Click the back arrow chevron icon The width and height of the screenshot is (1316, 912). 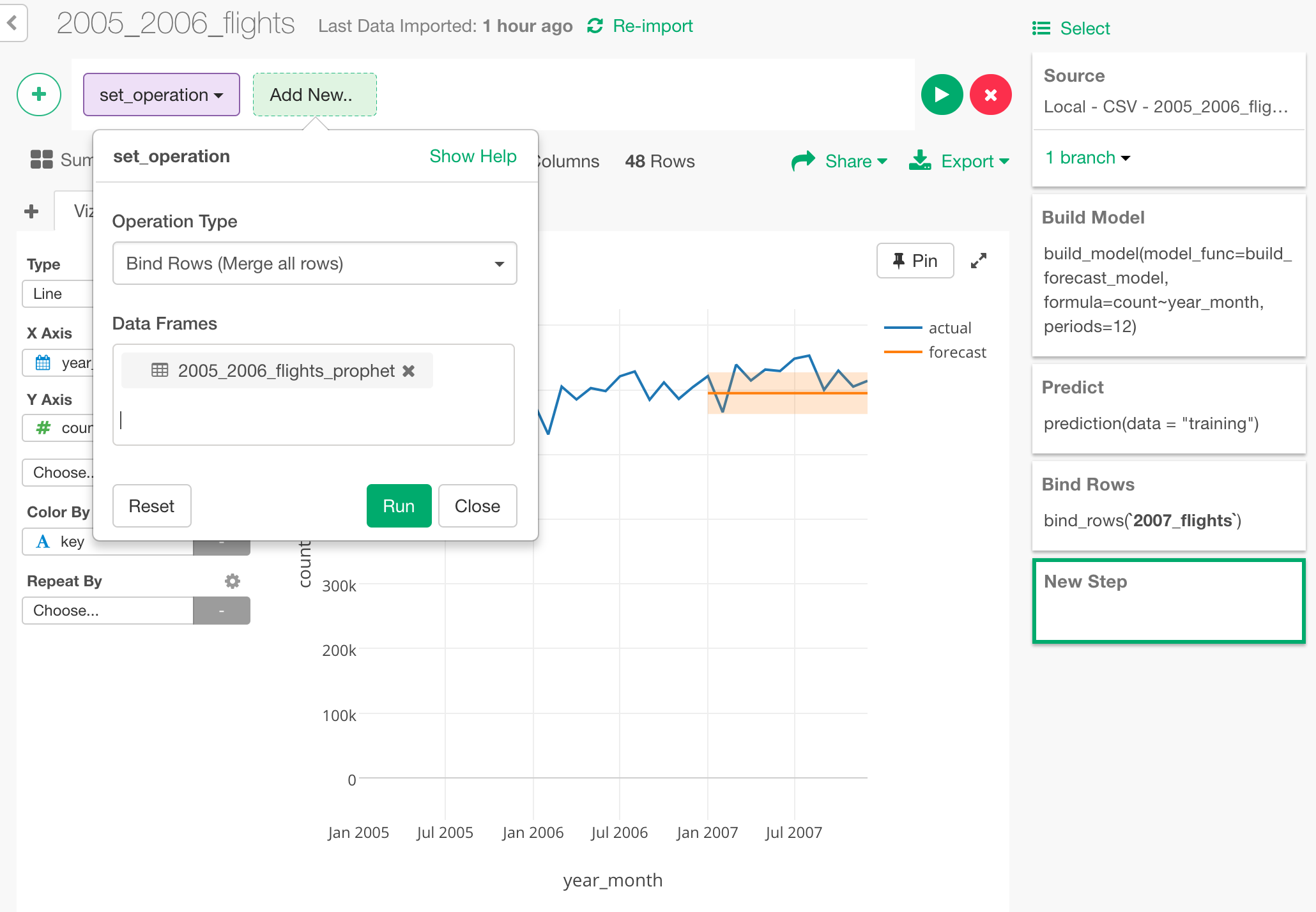pyautogui.click(x=12, y=24)
